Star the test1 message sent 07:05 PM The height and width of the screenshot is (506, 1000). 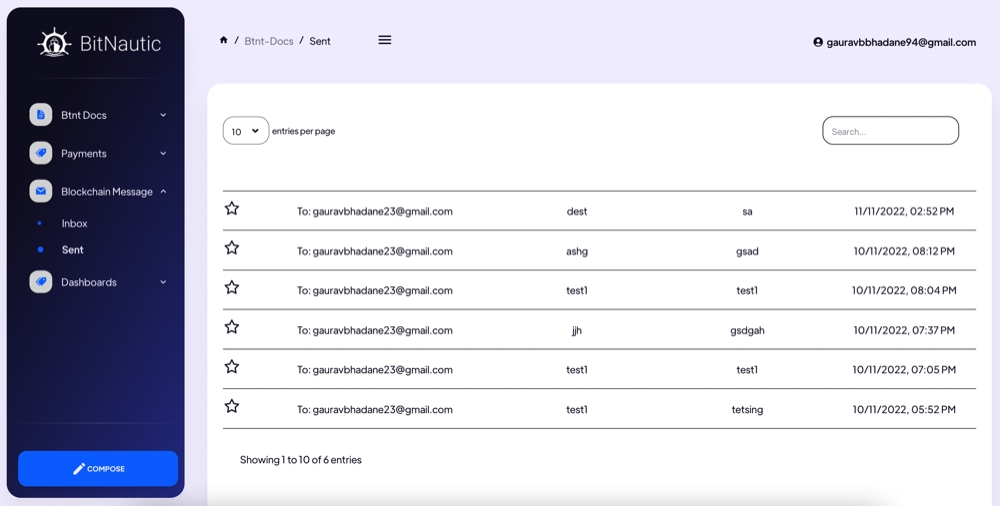pos(232,367)
